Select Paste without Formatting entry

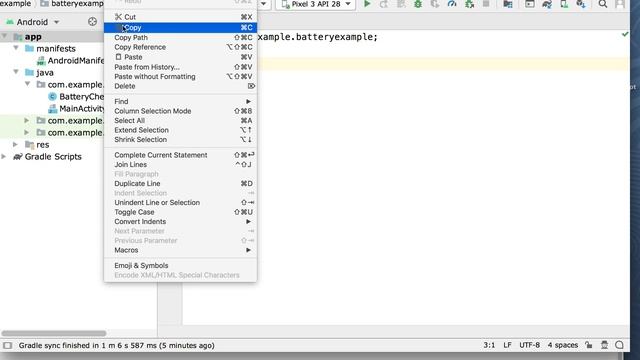click(180, 77)
